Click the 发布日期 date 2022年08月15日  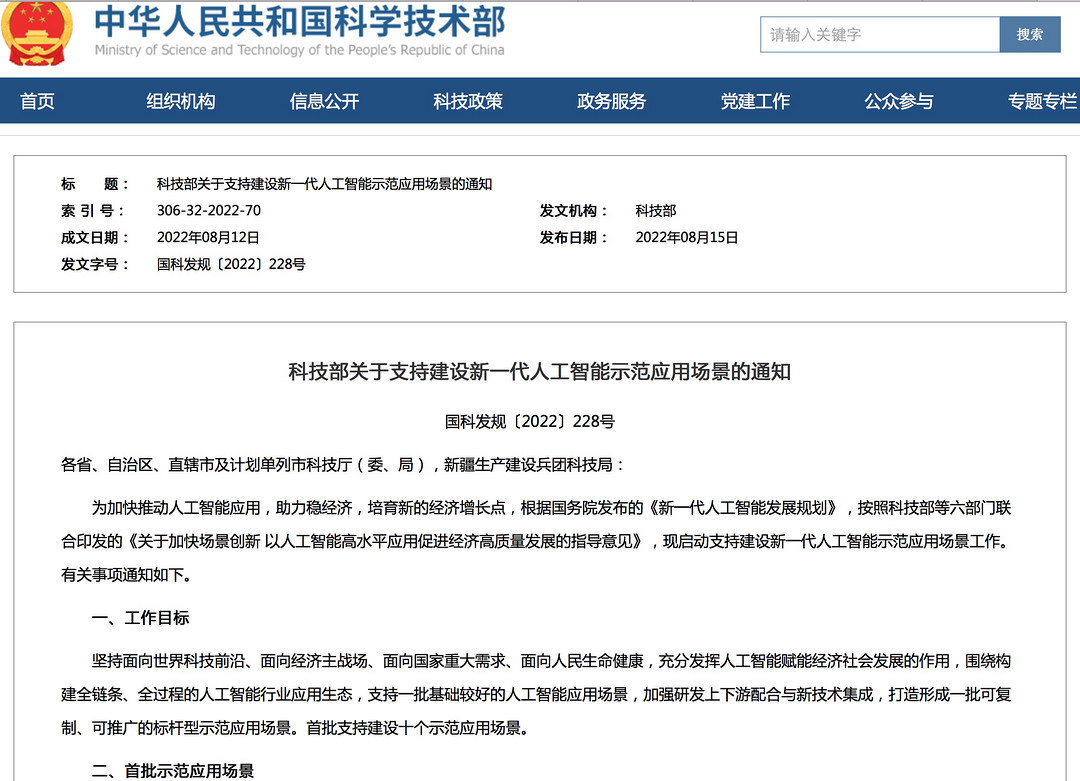(x=687, y=237)
